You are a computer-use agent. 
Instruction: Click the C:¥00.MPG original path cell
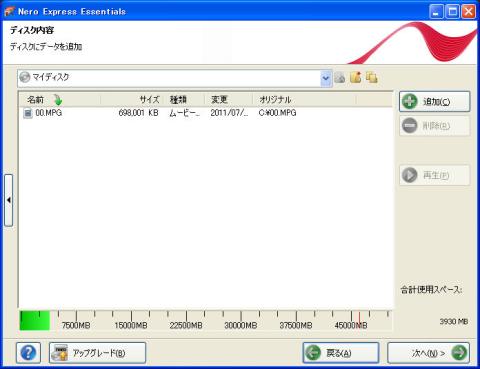pos(277,113)
